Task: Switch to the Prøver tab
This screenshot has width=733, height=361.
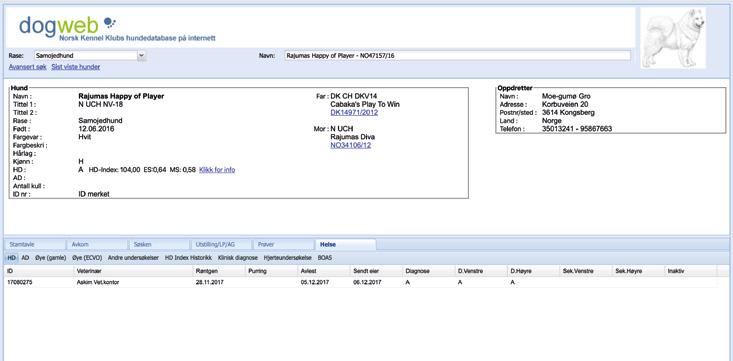Action: (283, 245)
